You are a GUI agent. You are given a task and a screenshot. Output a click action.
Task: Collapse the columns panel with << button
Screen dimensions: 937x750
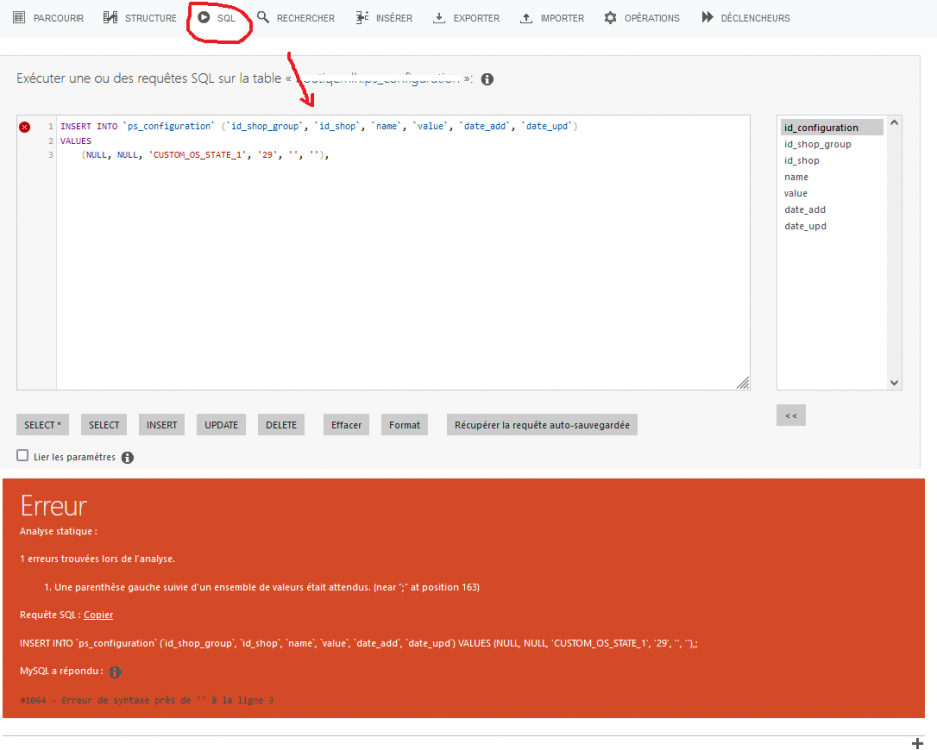791,415
